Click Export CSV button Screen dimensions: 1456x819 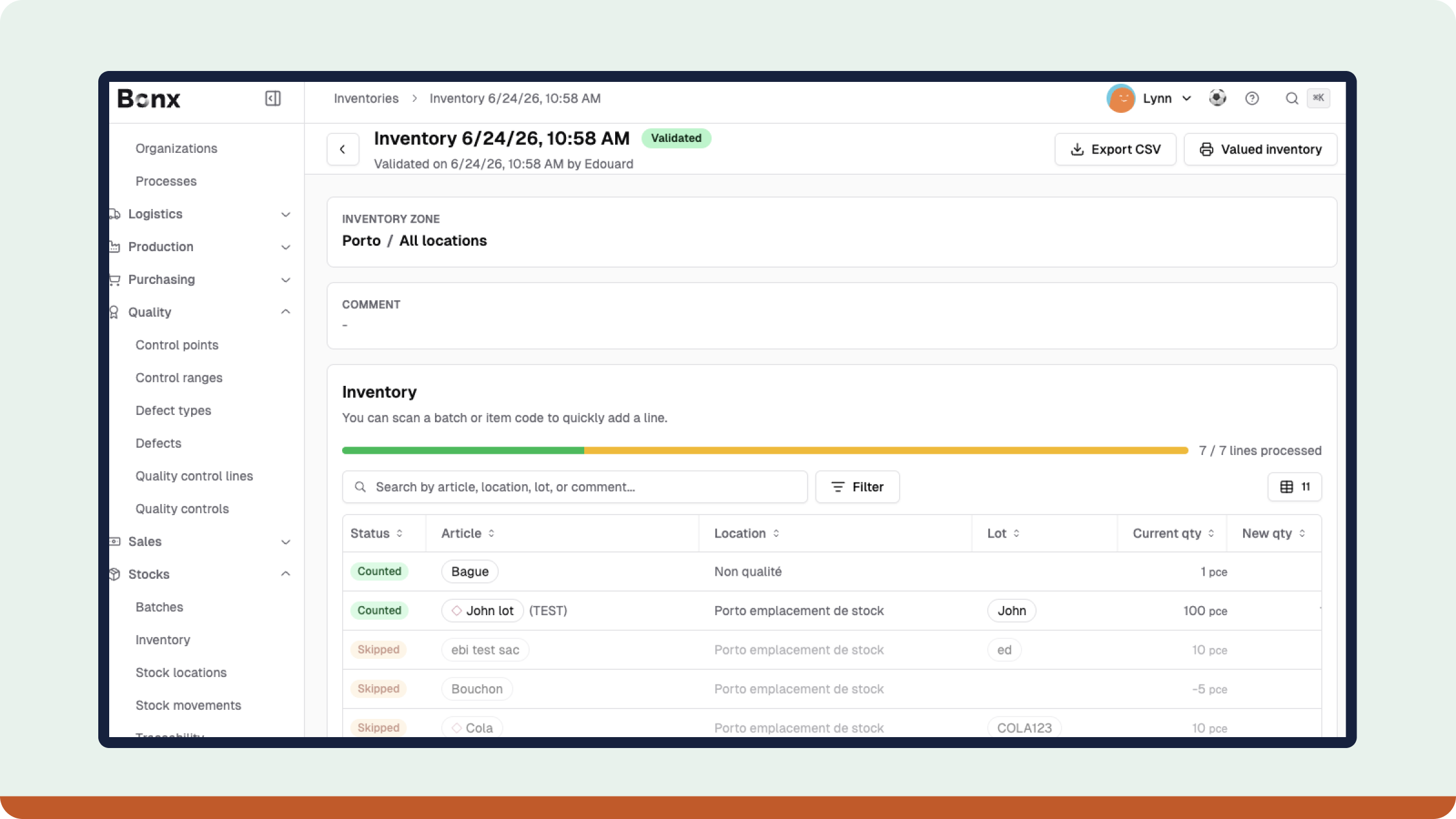pos(1115,149)
